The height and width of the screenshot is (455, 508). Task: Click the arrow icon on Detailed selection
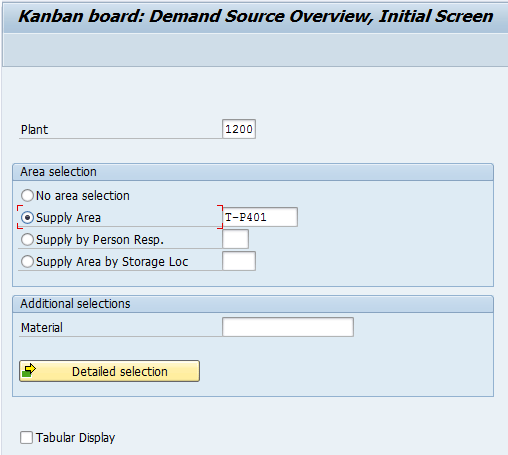point(29,370)
